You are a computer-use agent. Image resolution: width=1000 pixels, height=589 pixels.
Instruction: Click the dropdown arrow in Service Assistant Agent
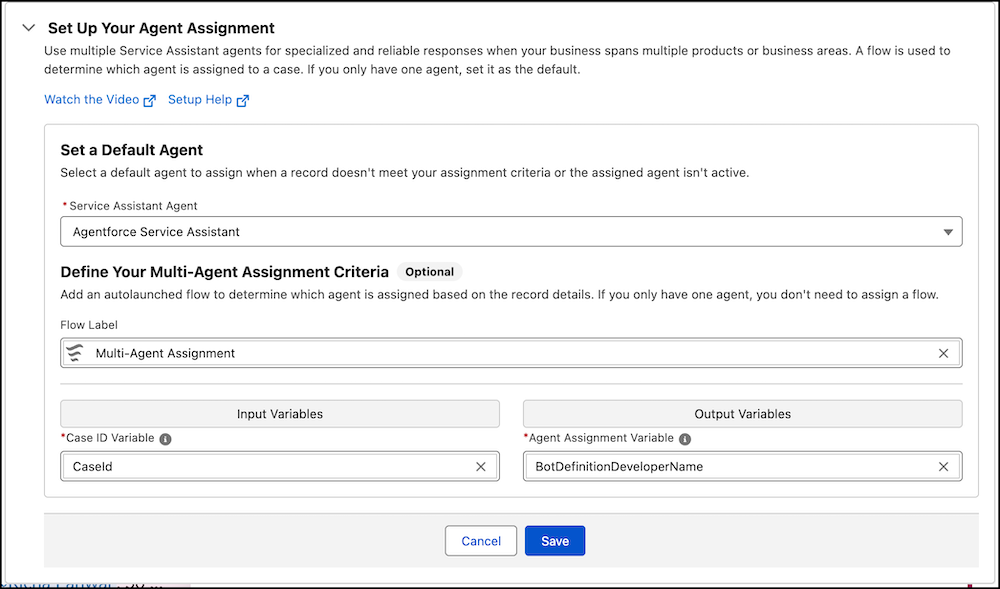(948, 233)
